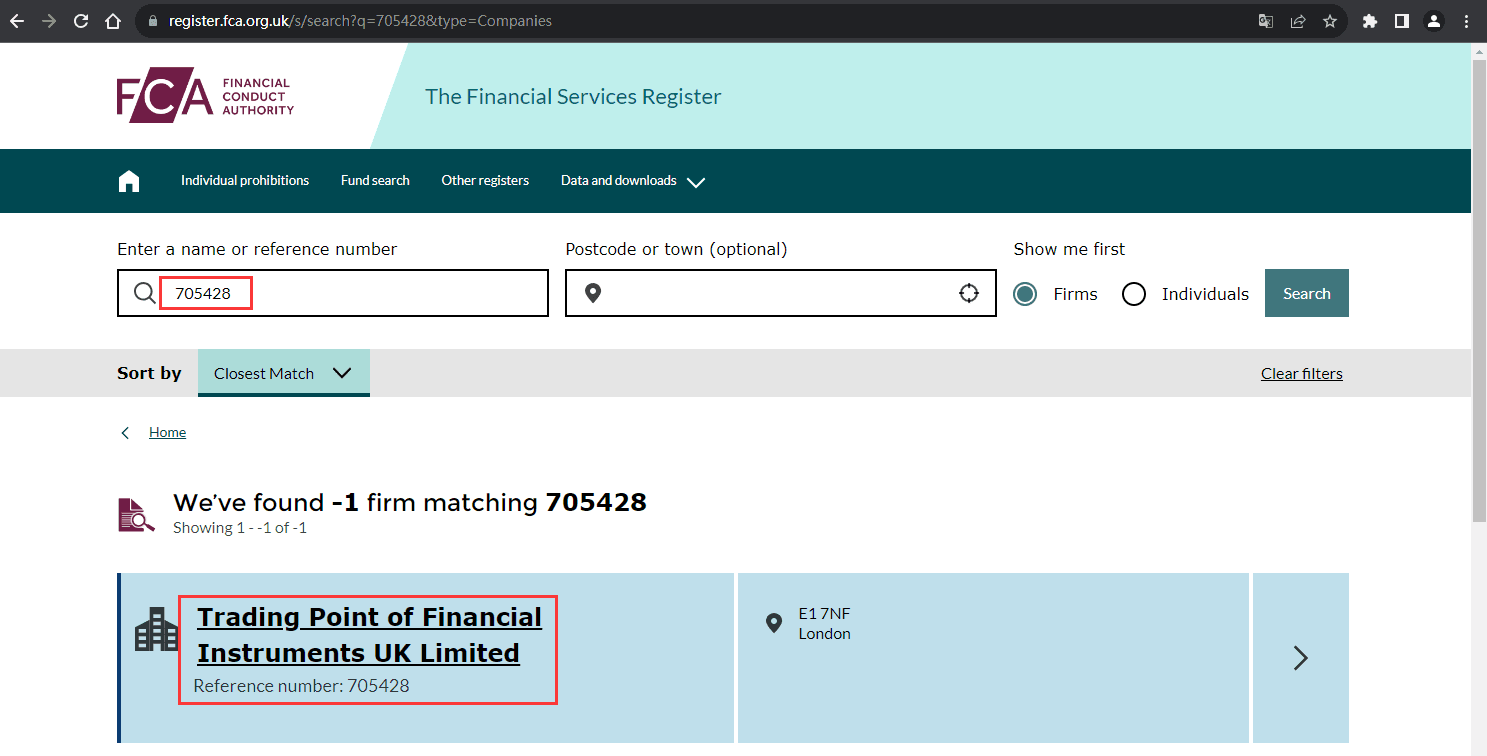Open the Chrome three-dot menu

tap(1466, 21)
